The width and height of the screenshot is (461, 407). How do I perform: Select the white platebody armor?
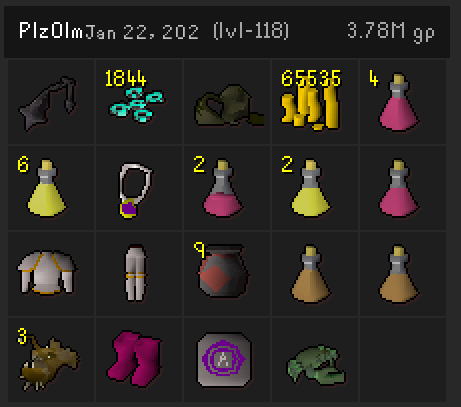47,273
